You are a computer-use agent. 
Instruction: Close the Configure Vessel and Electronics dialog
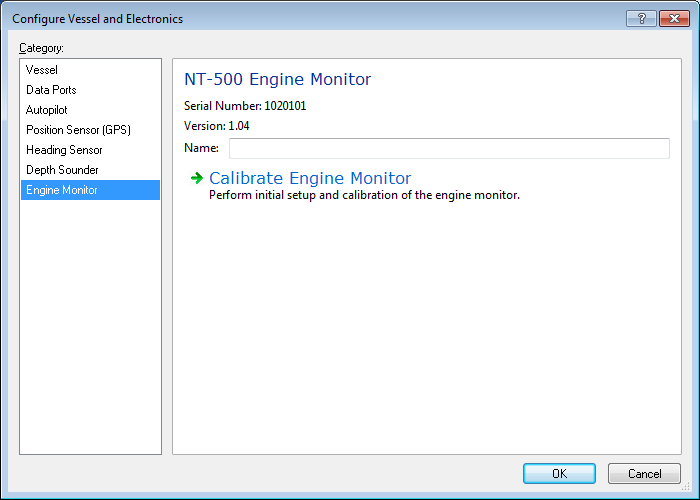[x=674, y=19]
